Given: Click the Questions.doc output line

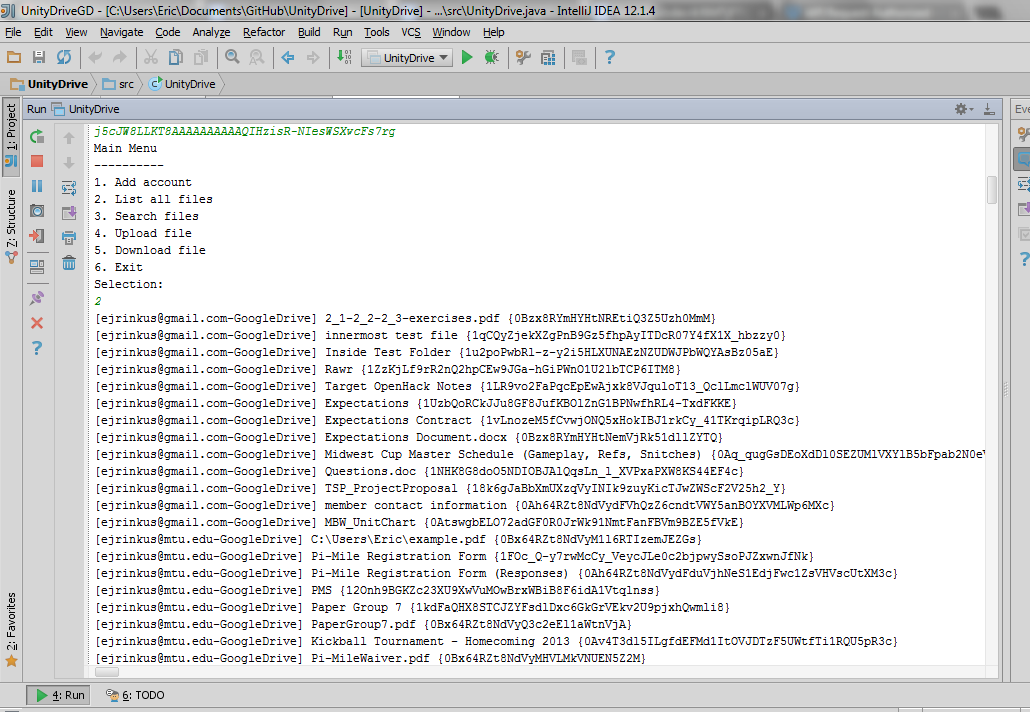Looking at the screenshot, I should pos(419,472).
